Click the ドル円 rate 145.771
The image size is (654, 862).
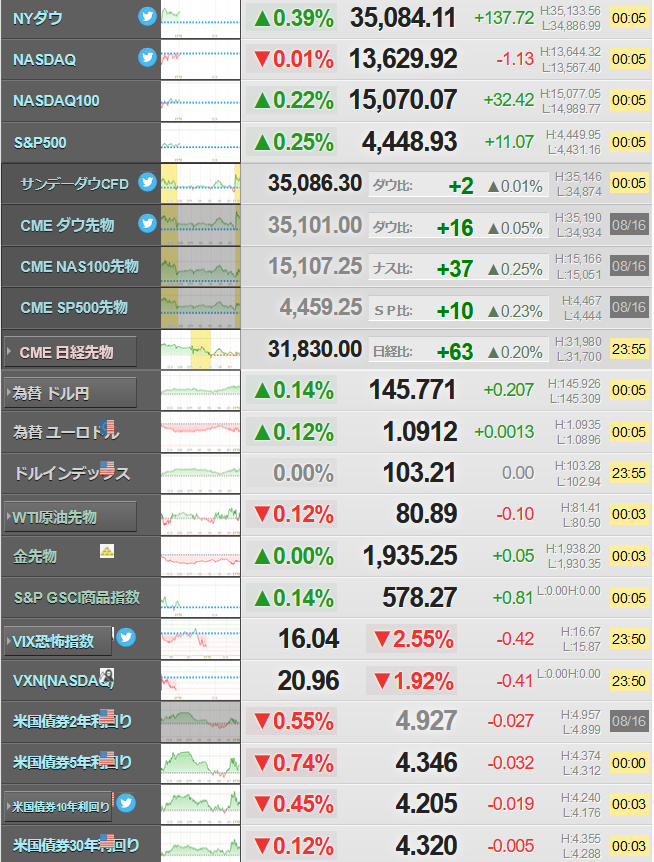[x=412, y=390]
